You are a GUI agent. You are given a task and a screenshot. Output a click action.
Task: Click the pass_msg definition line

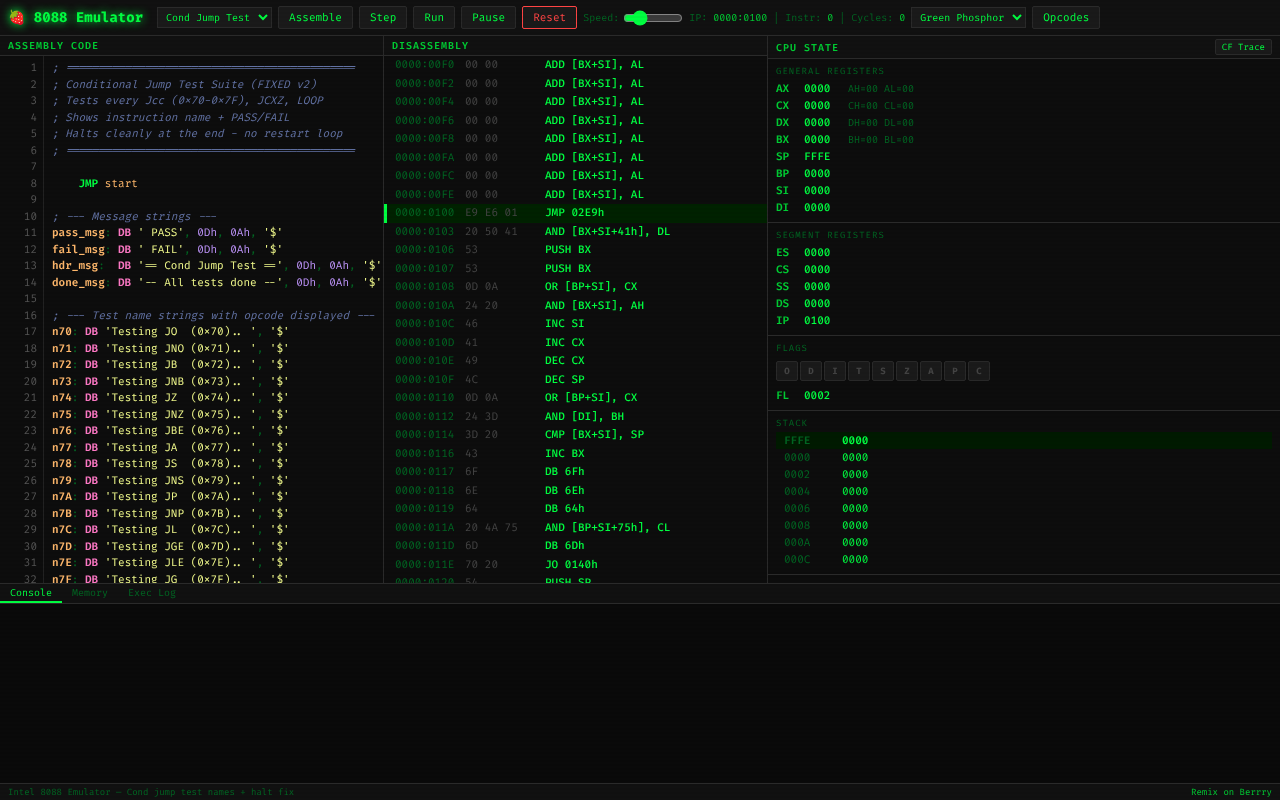[167, 233]
